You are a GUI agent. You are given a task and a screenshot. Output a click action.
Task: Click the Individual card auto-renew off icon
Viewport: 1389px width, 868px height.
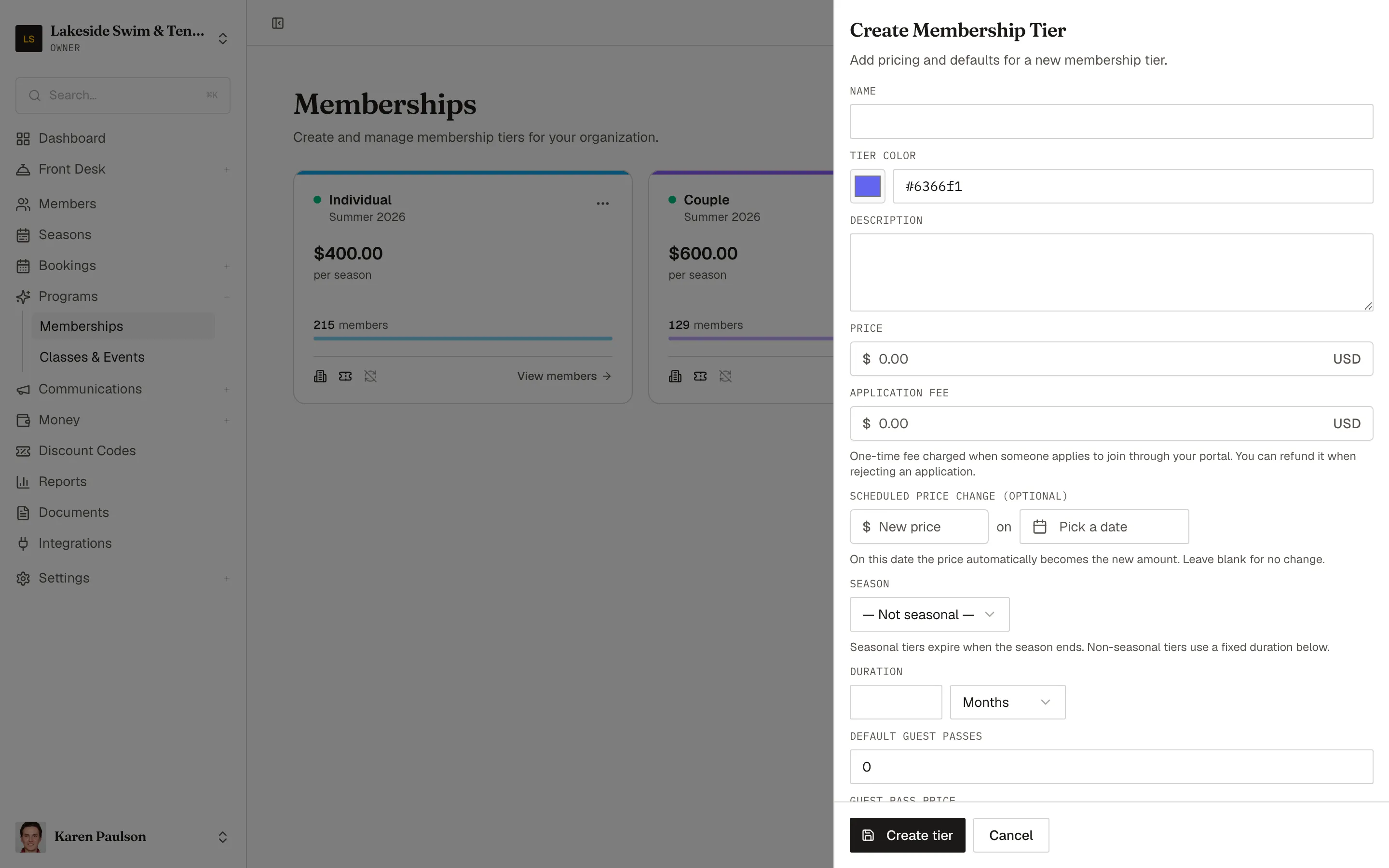(371, 376)
